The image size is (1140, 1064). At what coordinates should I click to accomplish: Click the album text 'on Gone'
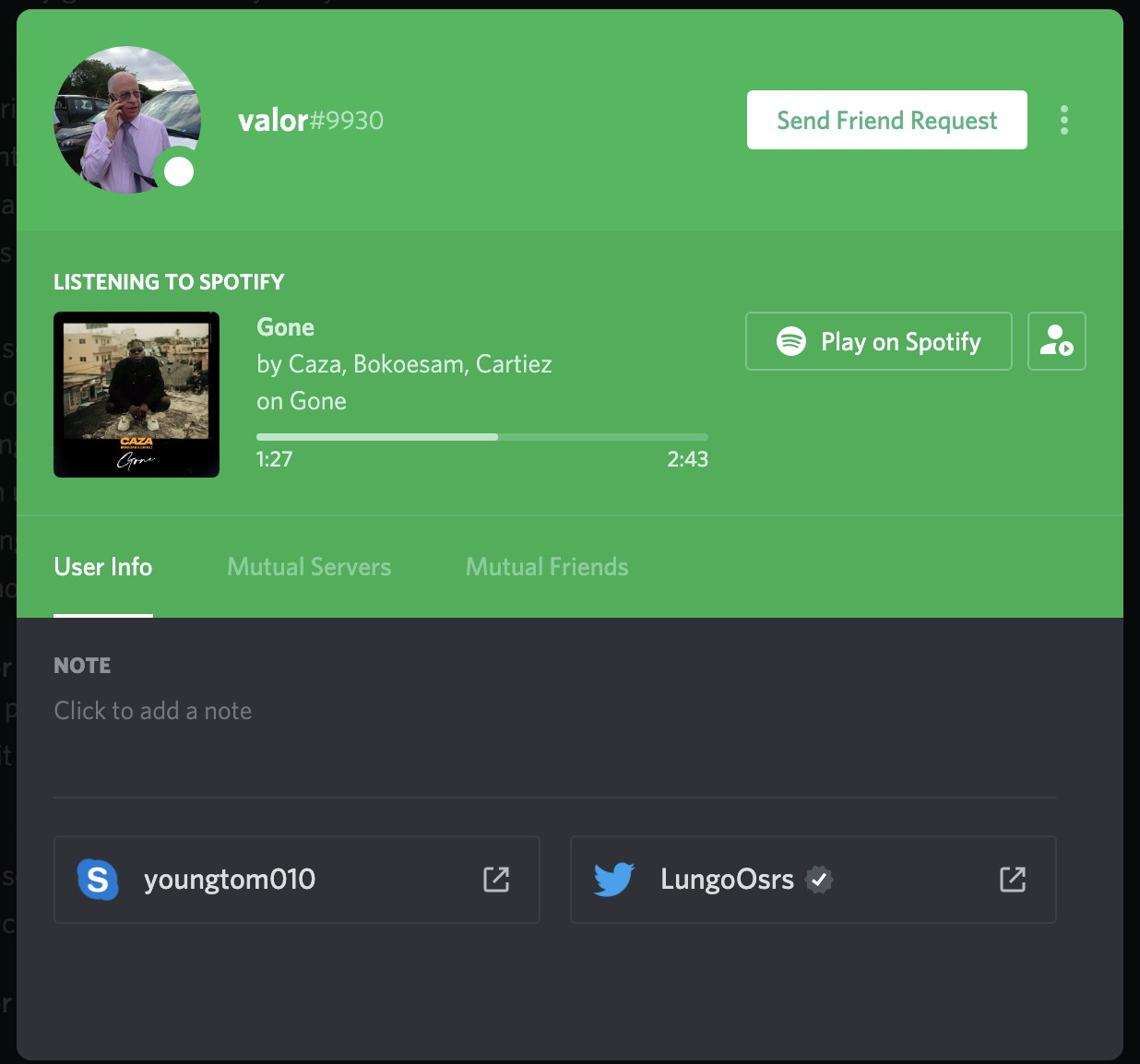302,401
